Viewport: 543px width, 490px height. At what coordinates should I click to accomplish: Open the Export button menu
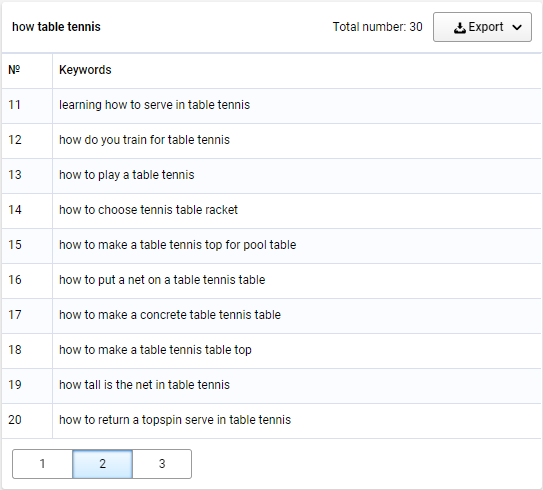click(482, 27)
